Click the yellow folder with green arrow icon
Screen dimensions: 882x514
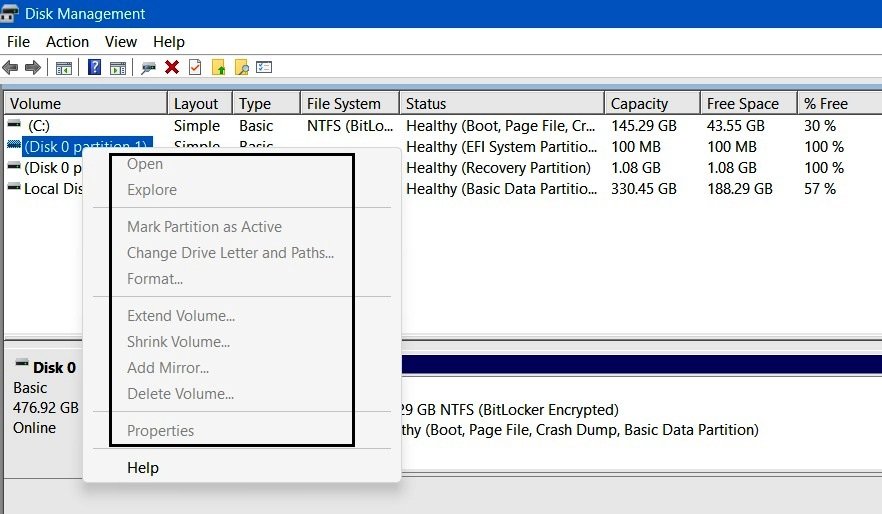click(218, 67)
